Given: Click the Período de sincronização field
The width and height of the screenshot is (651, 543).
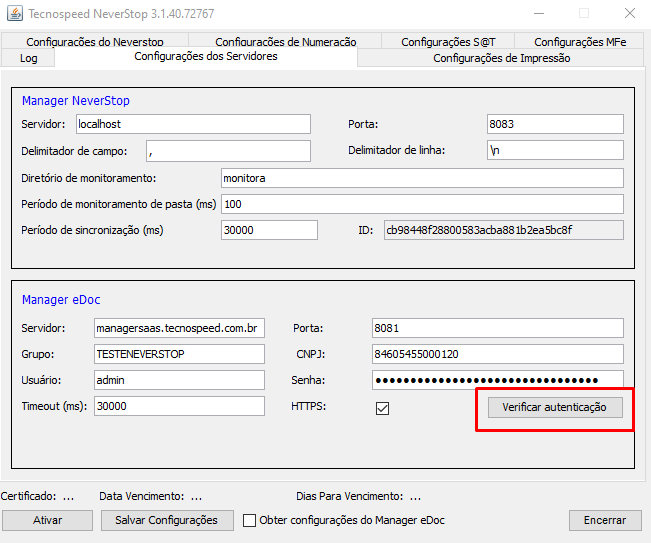Looking at the screenshot, I should click(x=269, y=230).
